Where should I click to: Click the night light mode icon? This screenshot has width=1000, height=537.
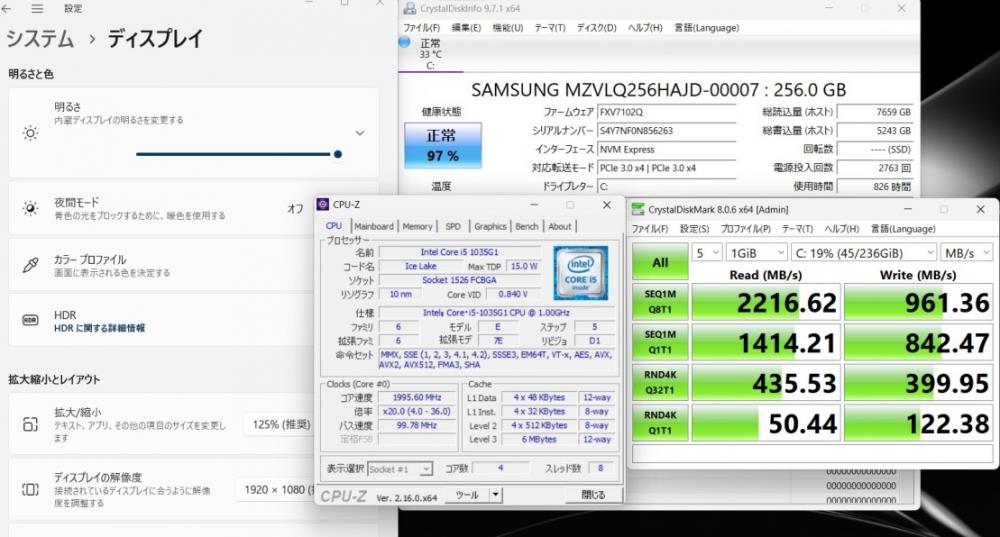coord(30,208)
